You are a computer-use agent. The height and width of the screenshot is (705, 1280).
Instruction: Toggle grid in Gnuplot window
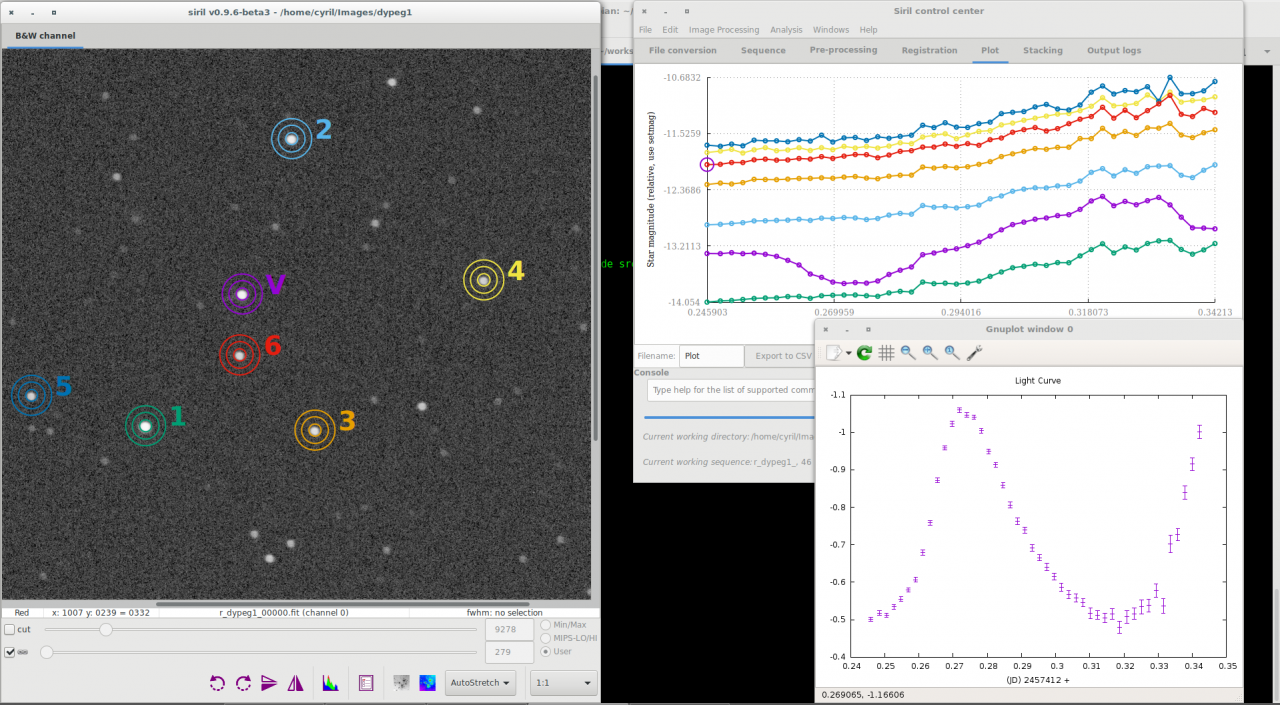coord(886,353)
